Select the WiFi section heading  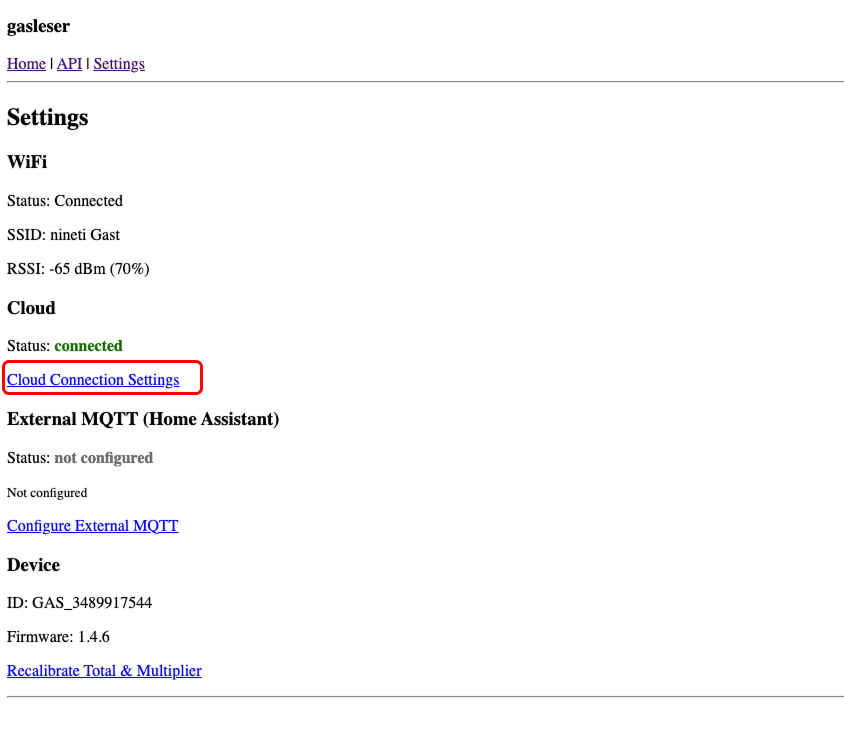26,162
